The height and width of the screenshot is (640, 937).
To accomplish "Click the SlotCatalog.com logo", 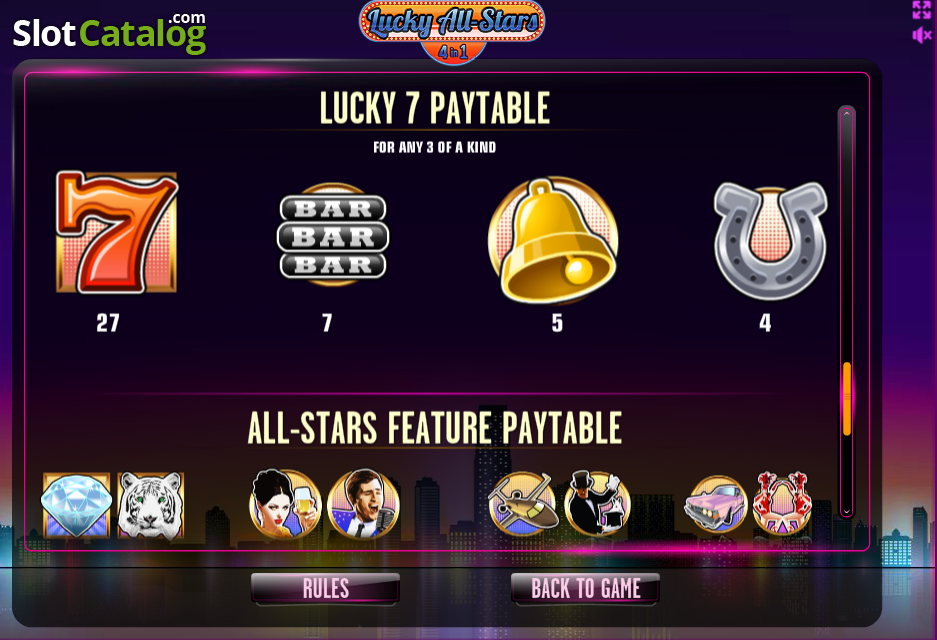I will tap(110, 33).
